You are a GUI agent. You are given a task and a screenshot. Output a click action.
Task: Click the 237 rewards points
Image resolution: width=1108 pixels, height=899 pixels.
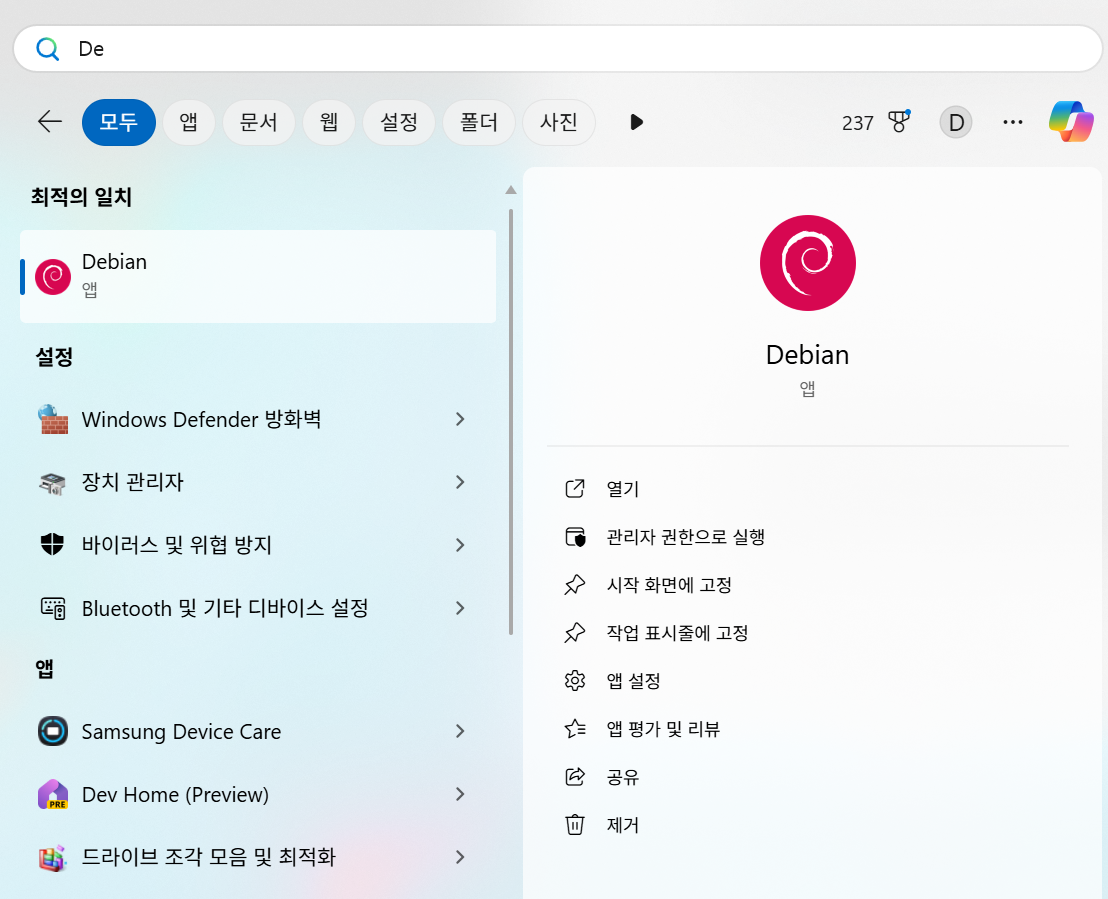tap(857, 123)
